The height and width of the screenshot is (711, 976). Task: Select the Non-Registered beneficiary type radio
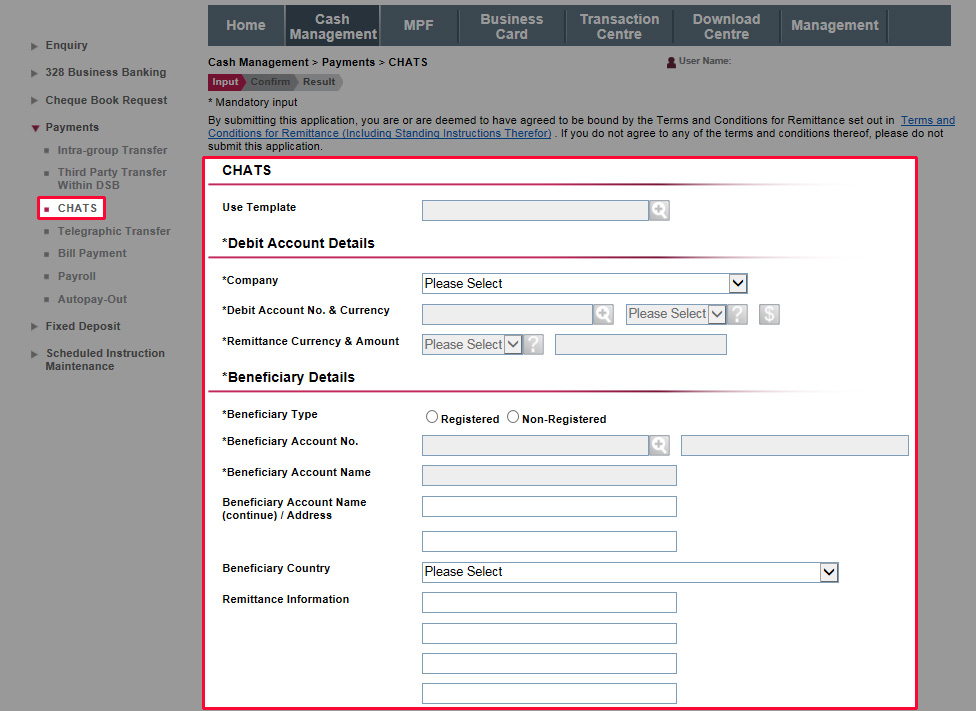[512, 417]
